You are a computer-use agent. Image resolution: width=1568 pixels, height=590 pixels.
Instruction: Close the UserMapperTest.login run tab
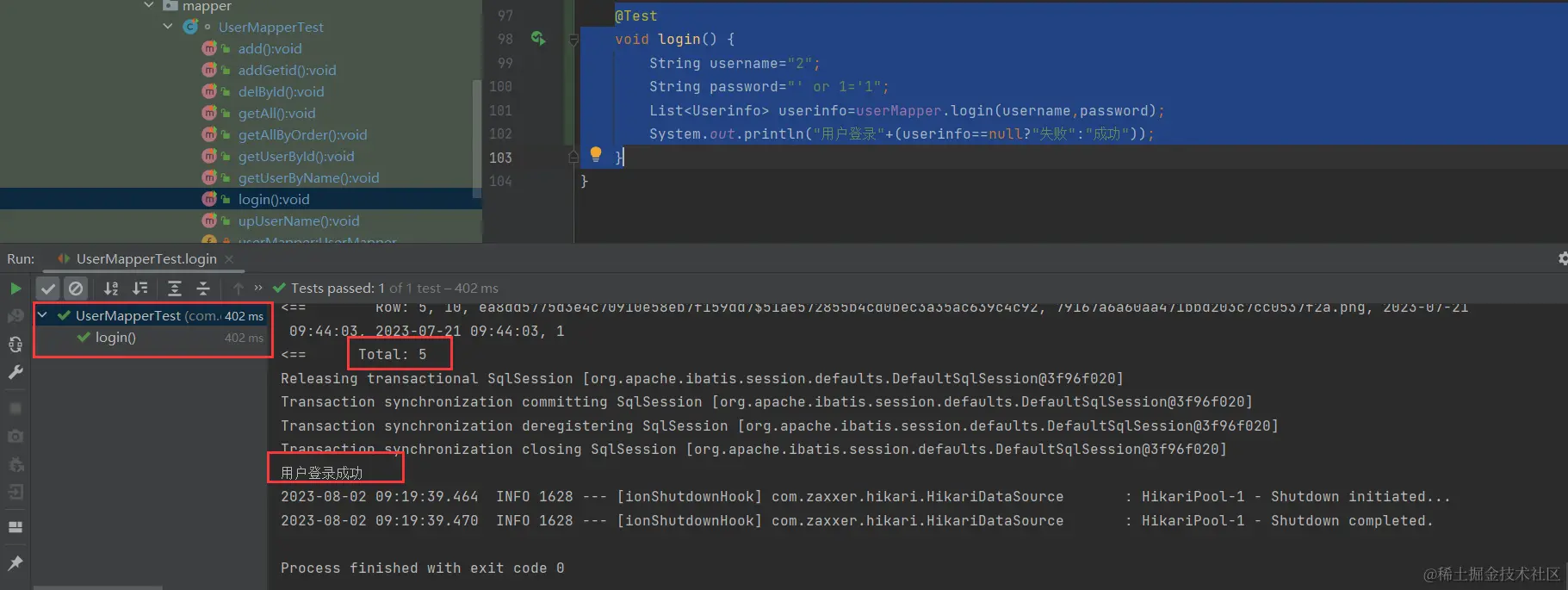click(x=229, y=259)
